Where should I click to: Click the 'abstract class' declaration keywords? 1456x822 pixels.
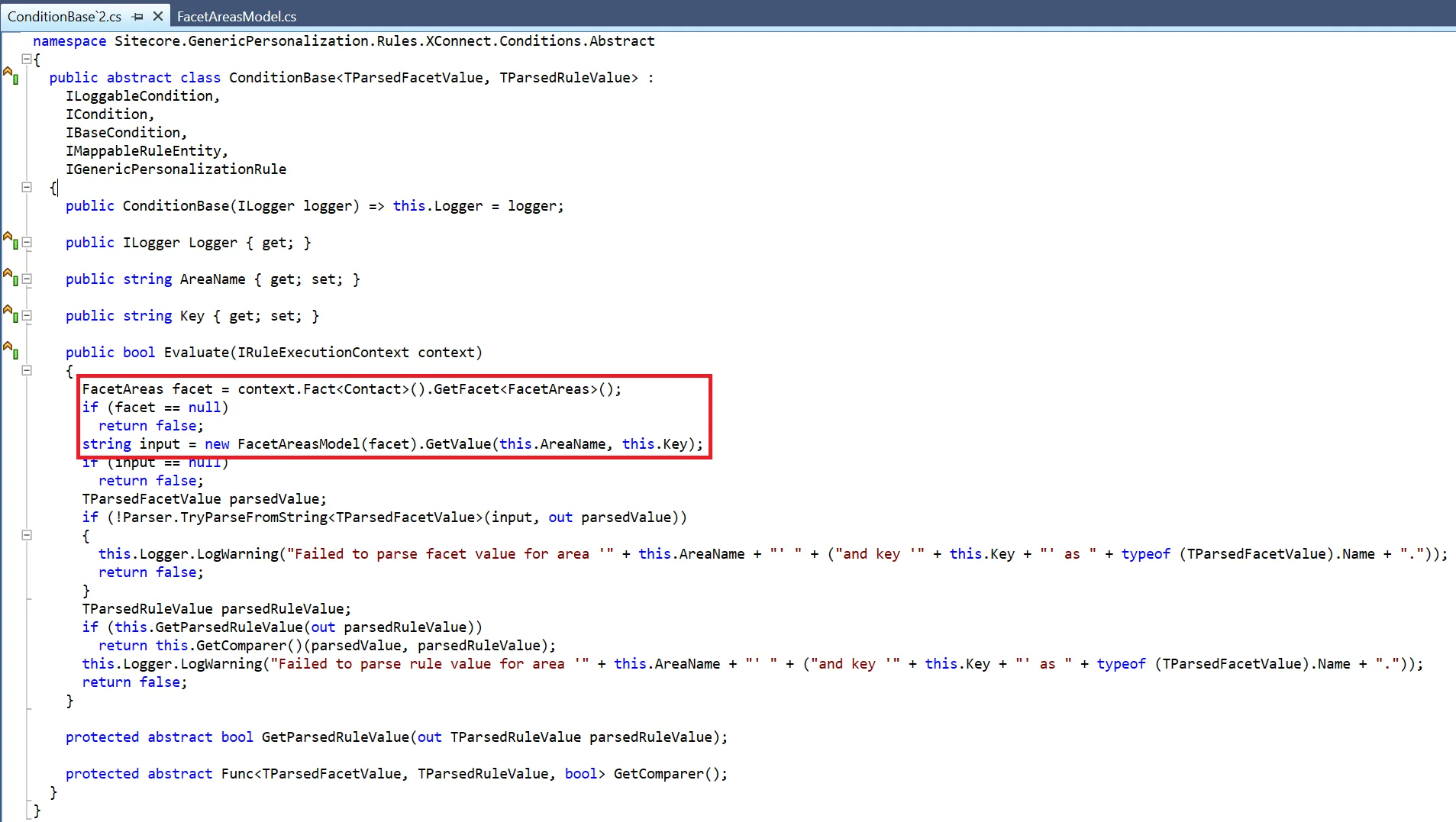click(x=163, y=78)
